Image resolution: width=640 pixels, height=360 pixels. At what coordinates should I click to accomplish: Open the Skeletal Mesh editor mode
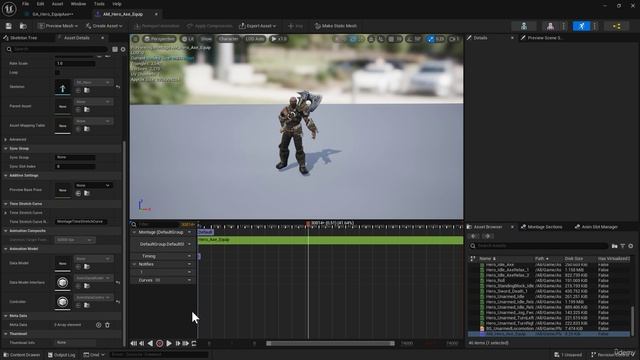550,26
